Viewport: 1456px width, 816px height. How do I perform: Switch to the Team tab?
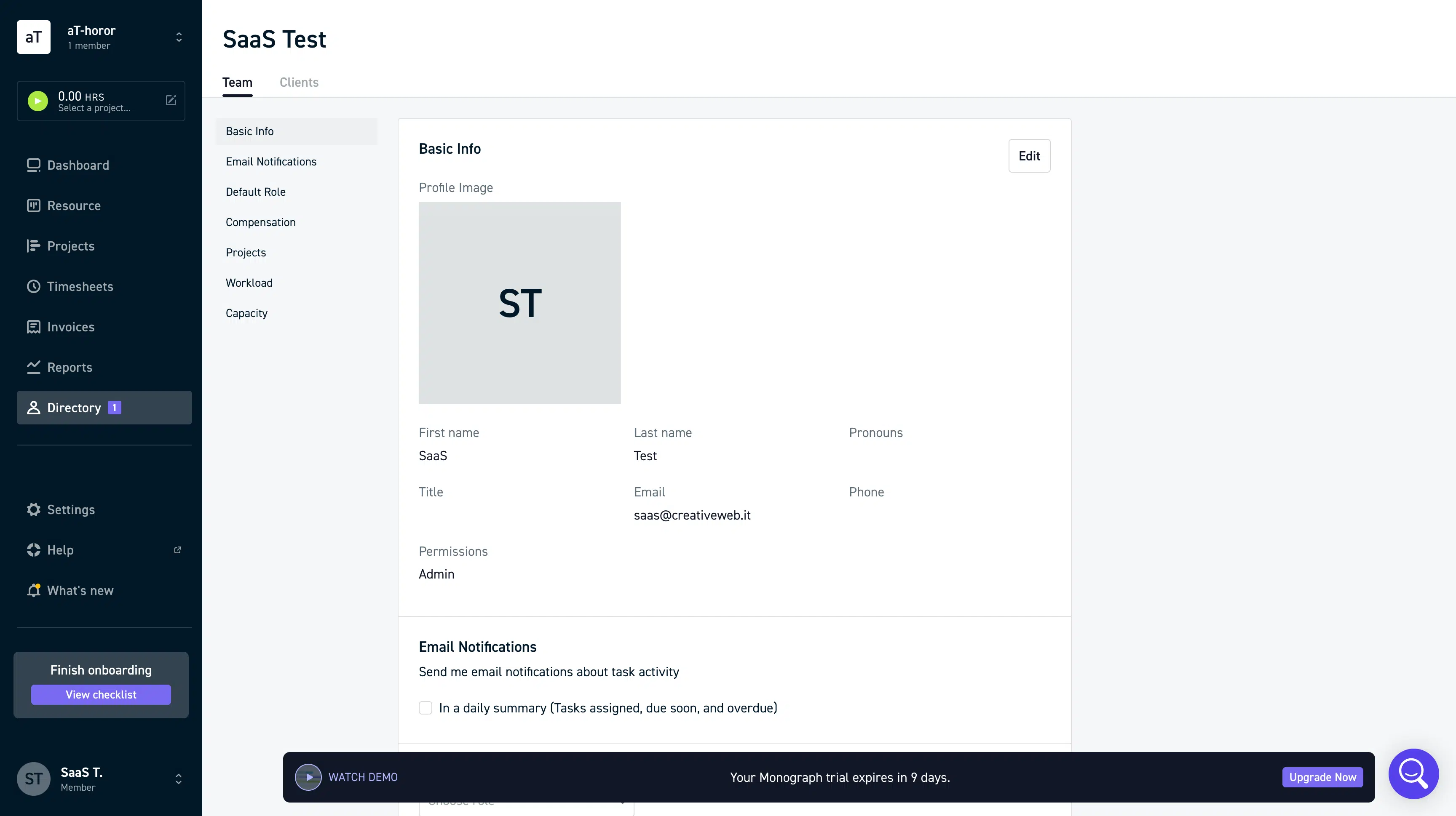click(x=237, y=83)
